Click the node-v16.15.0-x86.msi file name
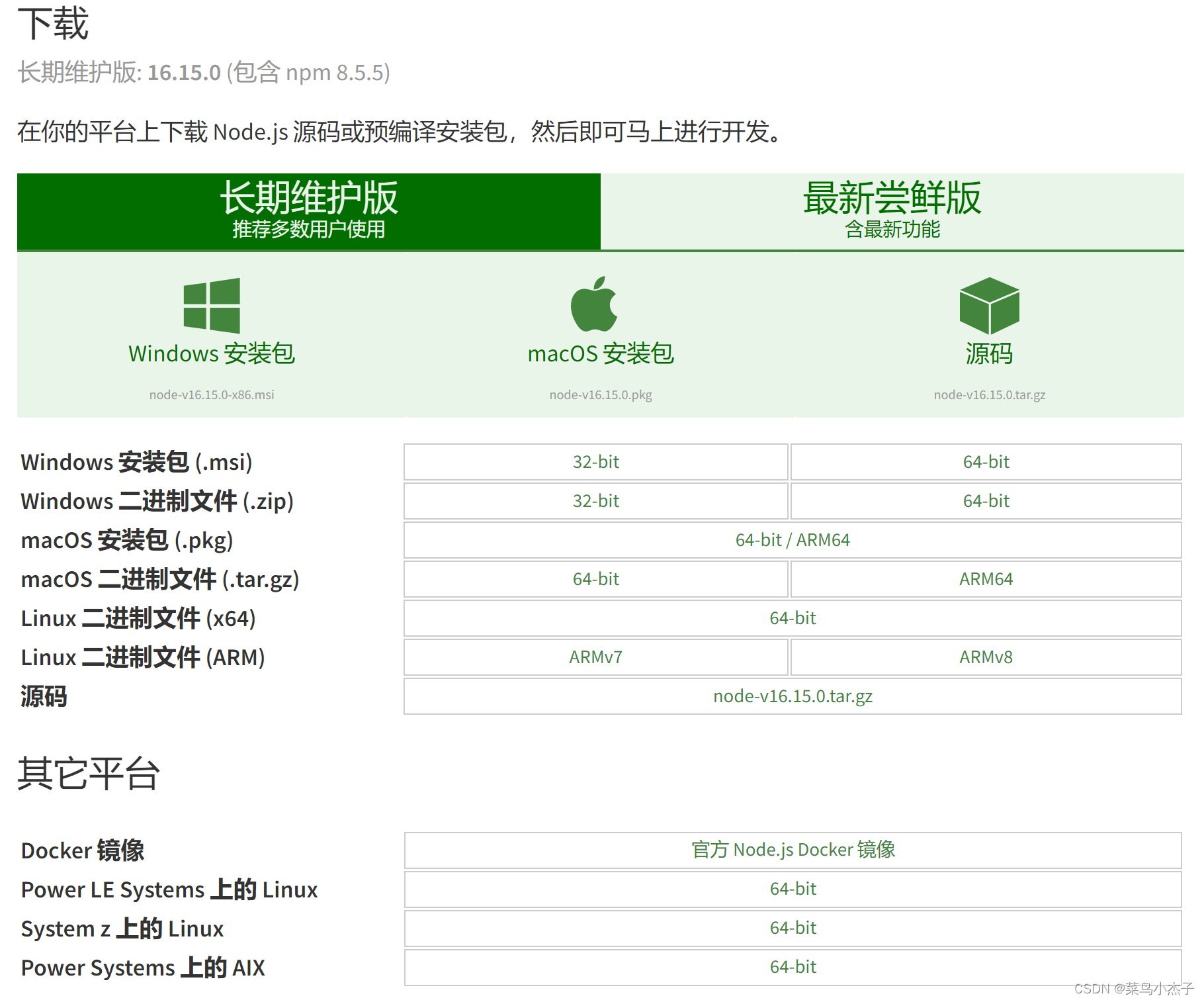Viewport: 1204px width, 1002px height. tap(212, 395)
